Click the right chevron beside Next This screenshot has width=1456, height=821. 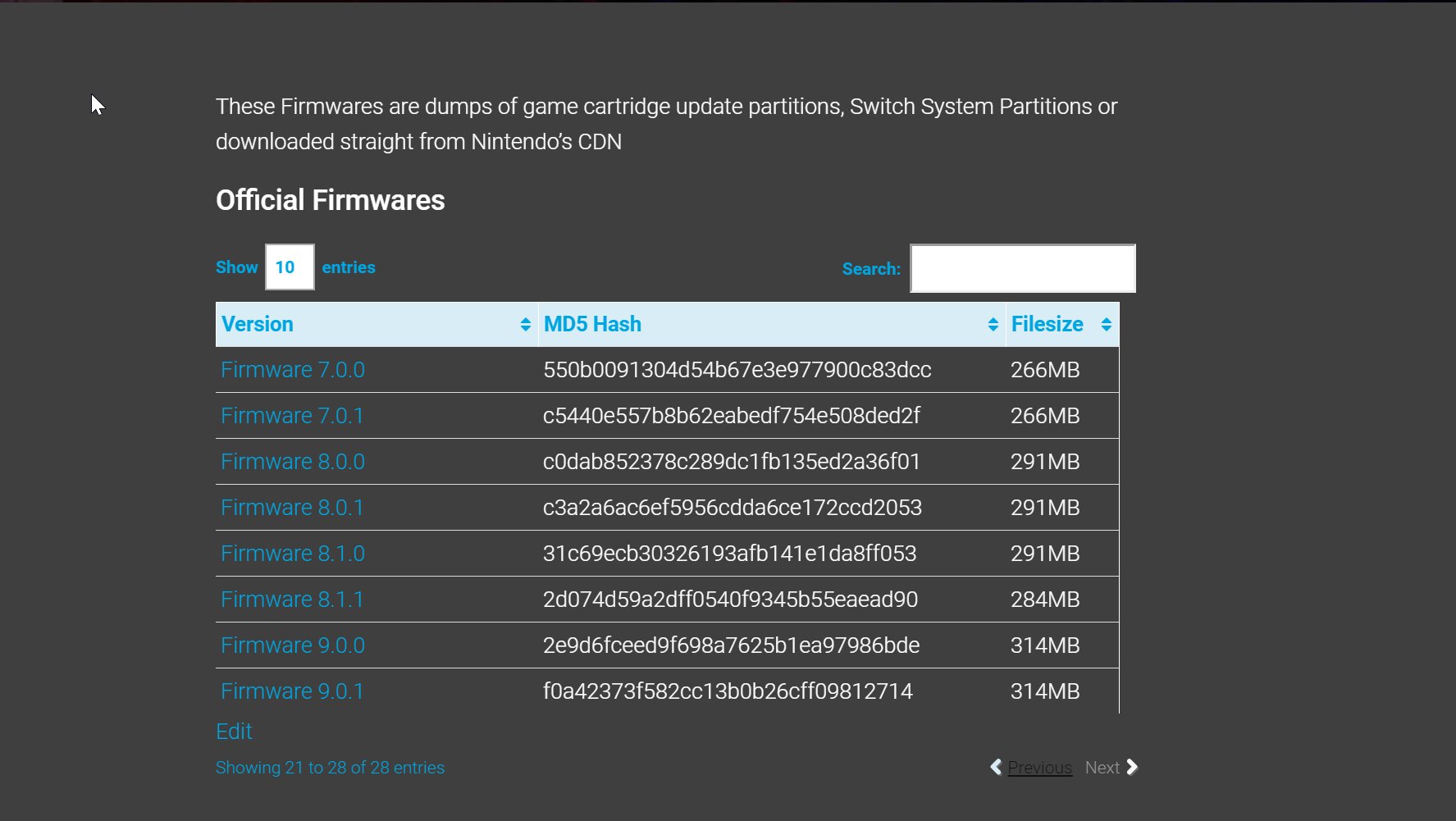(x=1133, y=767)
